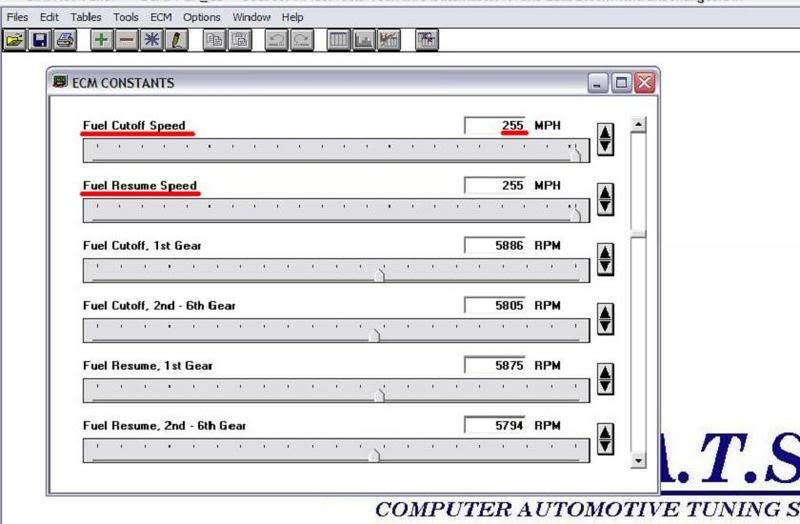This screenshot has width=800, height=524.
Task: Open the Options menu
Action: coord(201,17)
